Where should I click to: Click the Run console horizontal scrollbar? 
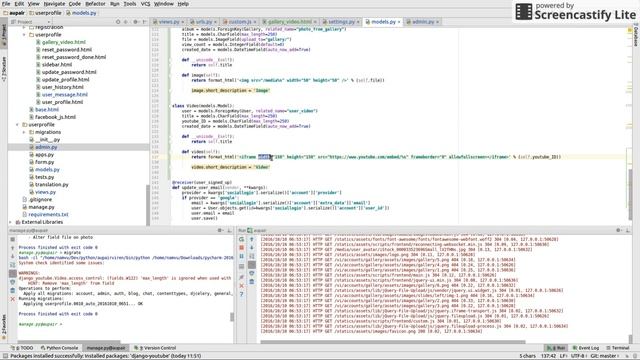392,342
